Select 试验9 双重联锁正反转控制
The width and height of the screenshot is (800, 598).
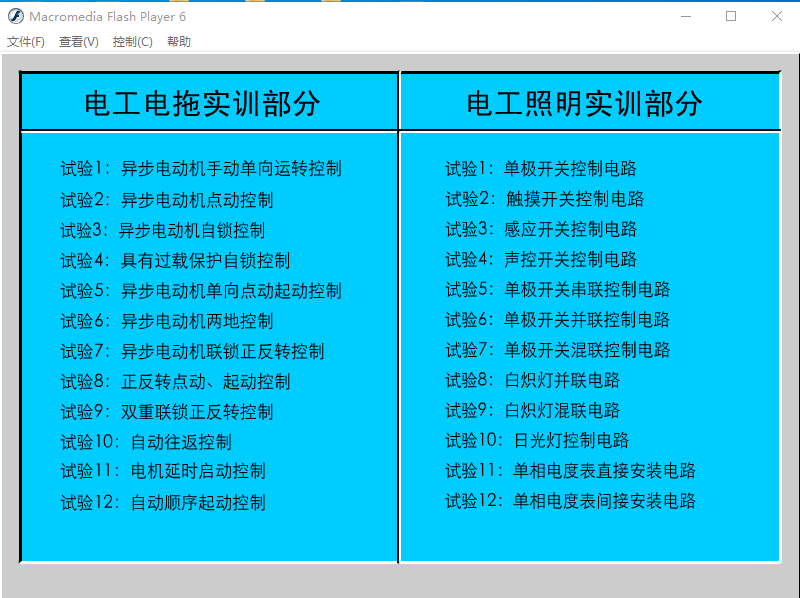167,412
